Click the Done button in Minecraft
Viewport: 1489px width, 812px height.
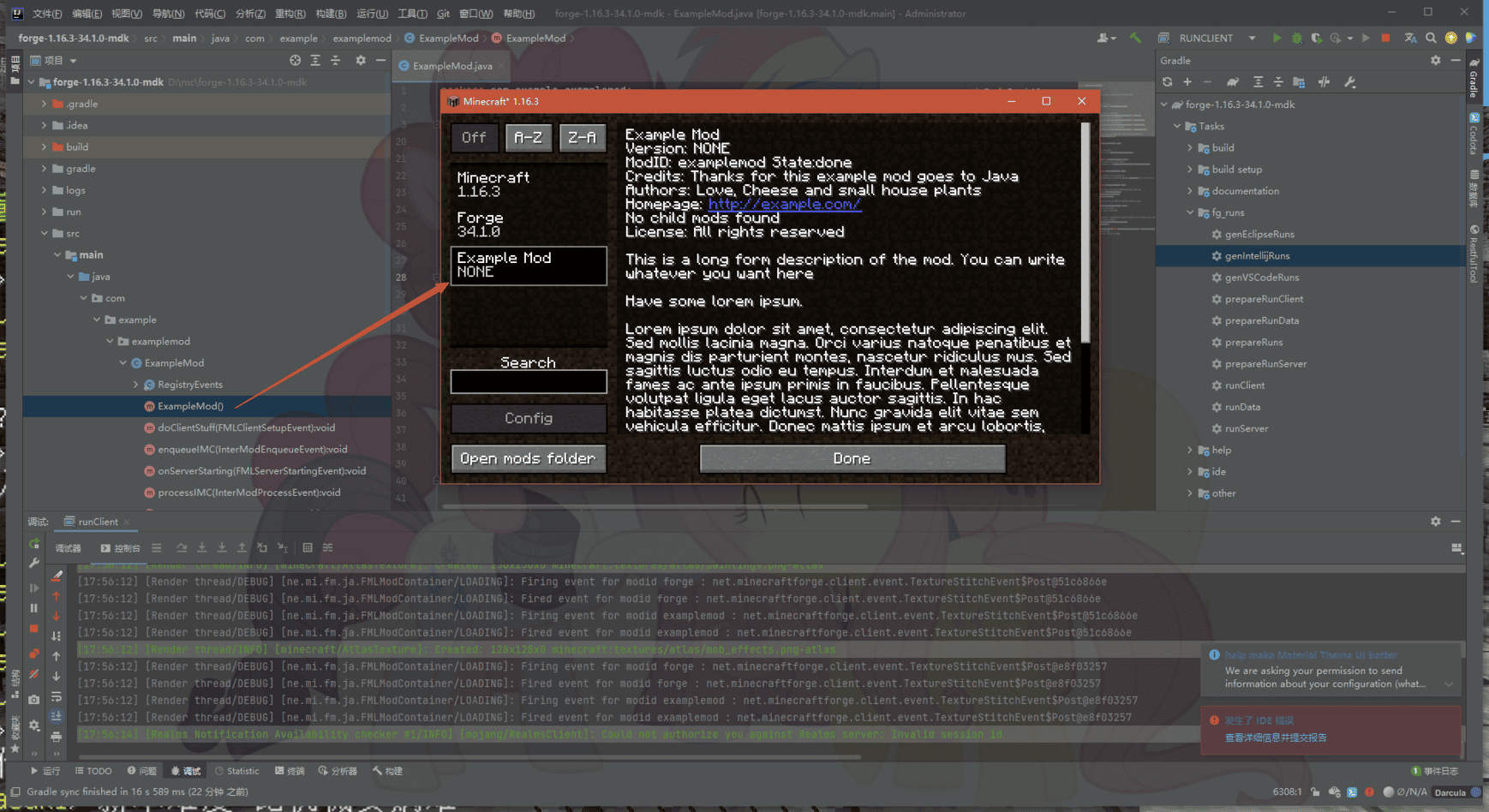852,459
